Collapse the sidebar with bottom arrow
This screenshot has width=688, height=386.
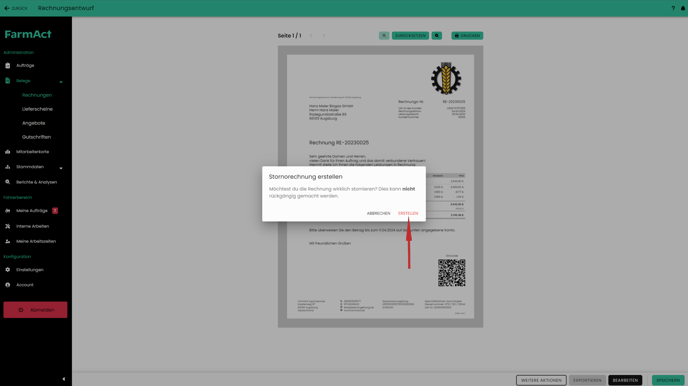click(64, 379)
